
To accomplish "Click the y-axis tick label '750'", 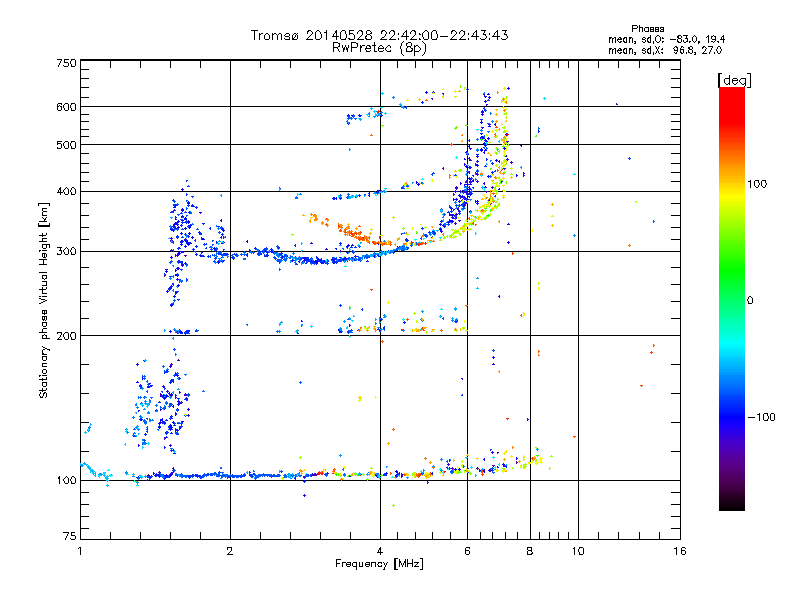I will coord(67,63).
